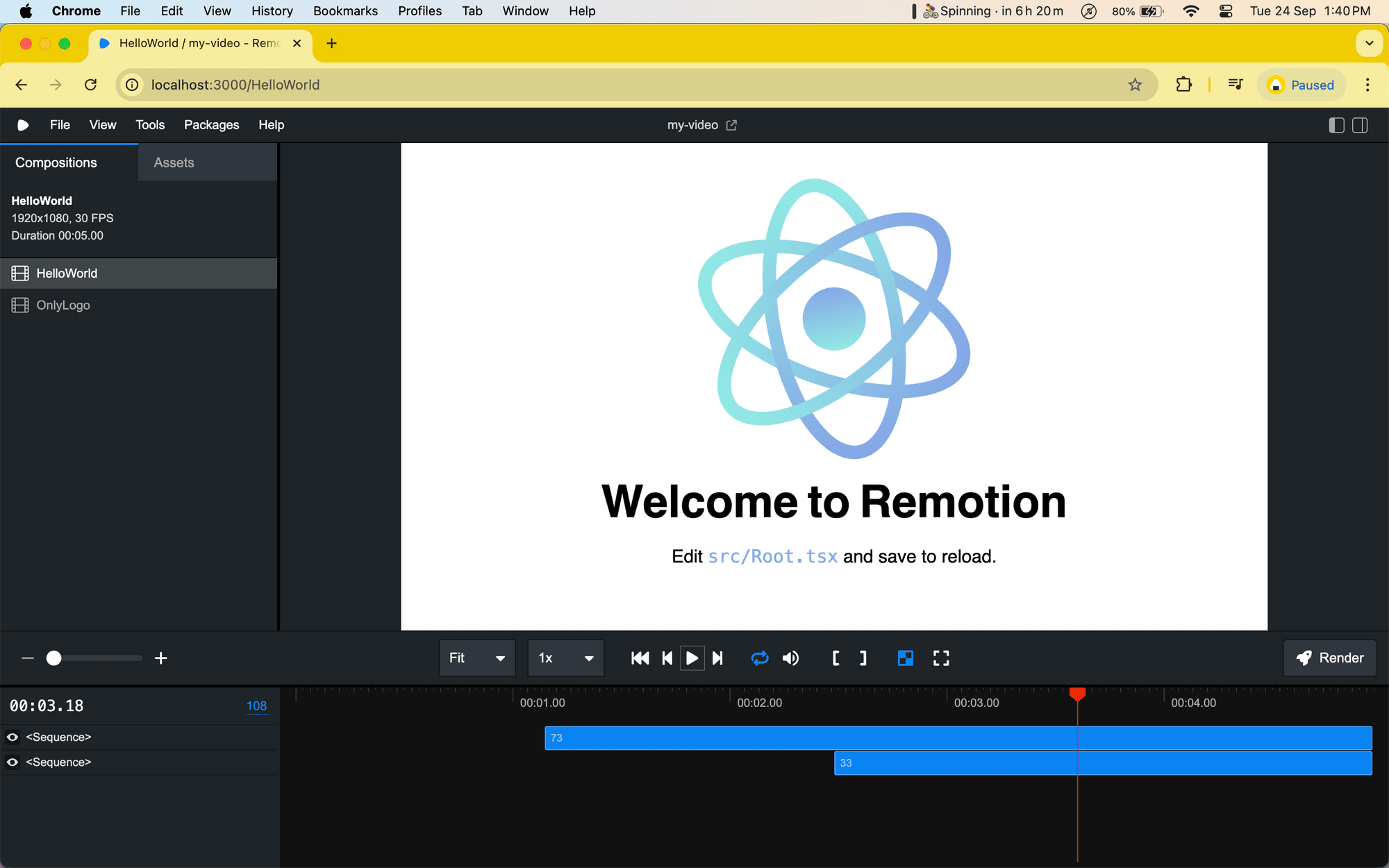Viewport: 1389px width, 868px height.
Task: Toggle the left sidebar panel icon
Action: tap(1336, 125)
